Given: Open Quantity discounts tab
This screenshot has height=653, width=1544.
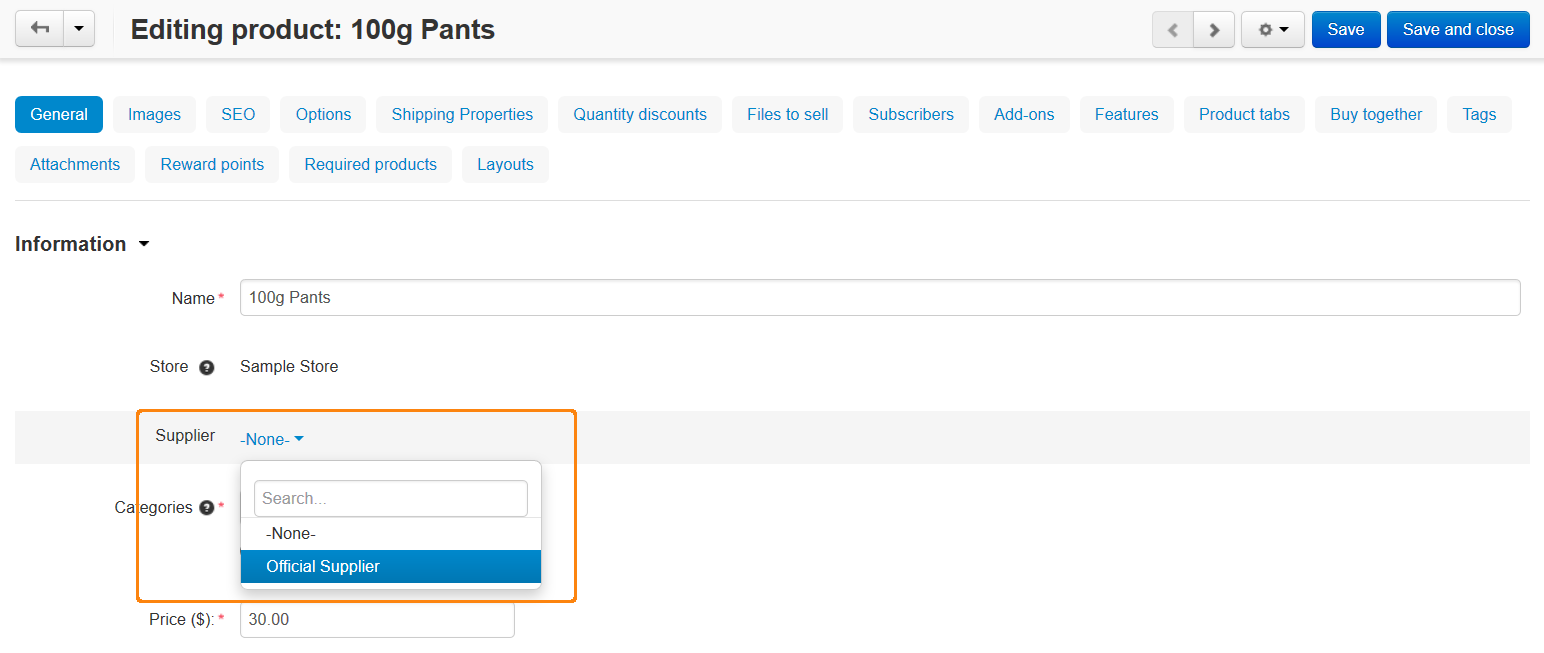Looking at the screenshot, I should [x=640, y=114].
